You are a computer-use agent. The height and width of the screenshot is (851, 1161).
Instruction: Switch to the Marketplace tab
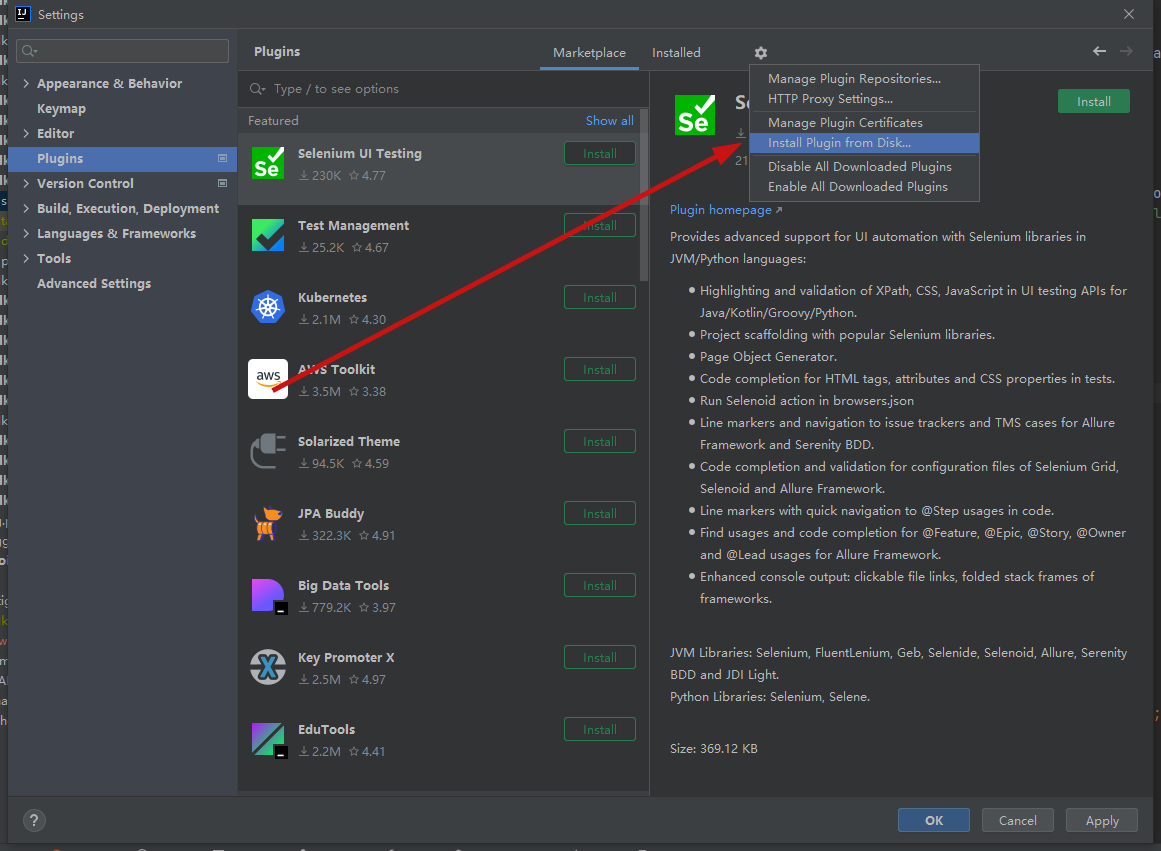(589, 53)
